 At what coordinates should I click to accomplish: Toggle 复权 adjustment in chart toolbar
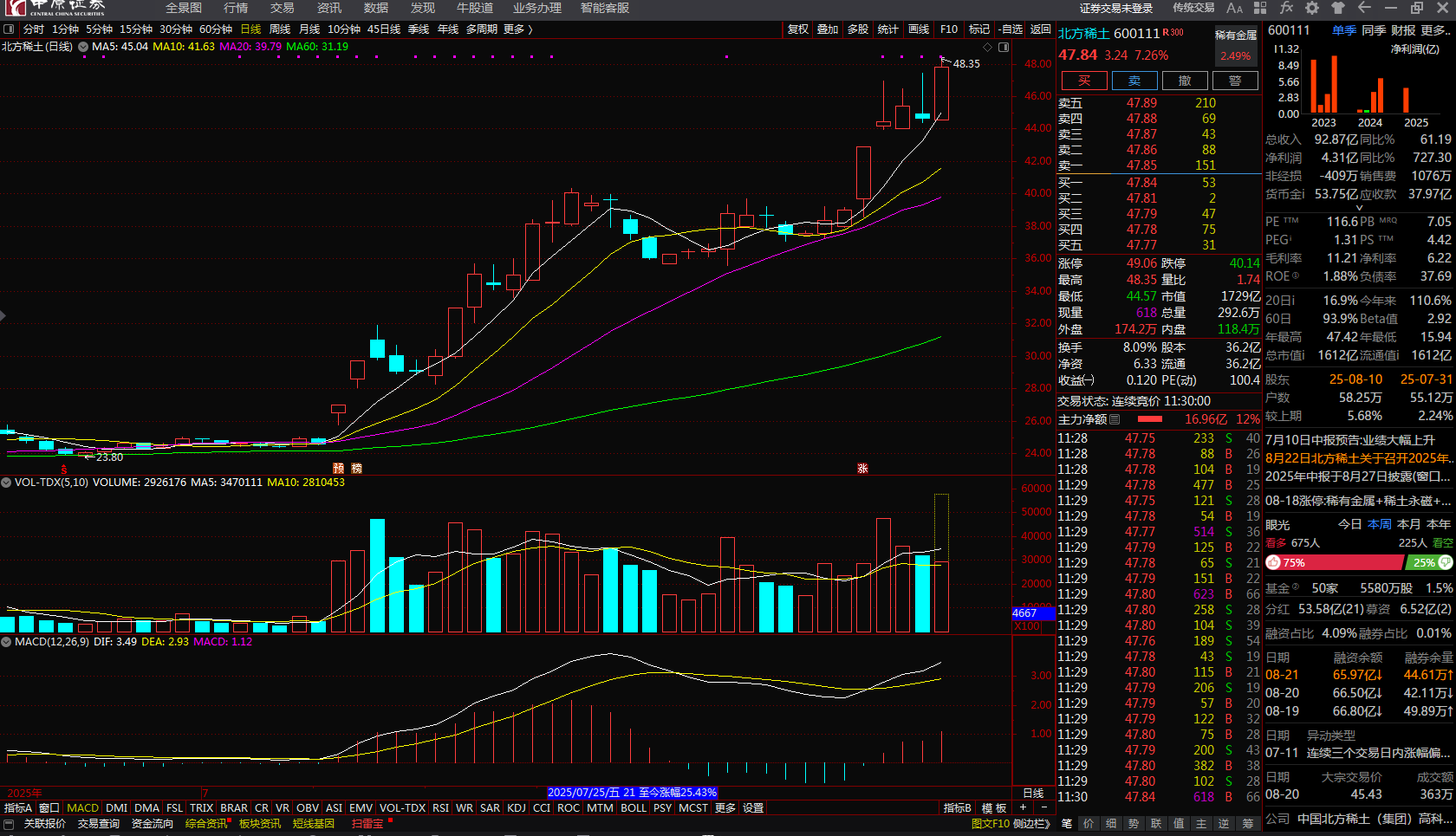(798, 29)
